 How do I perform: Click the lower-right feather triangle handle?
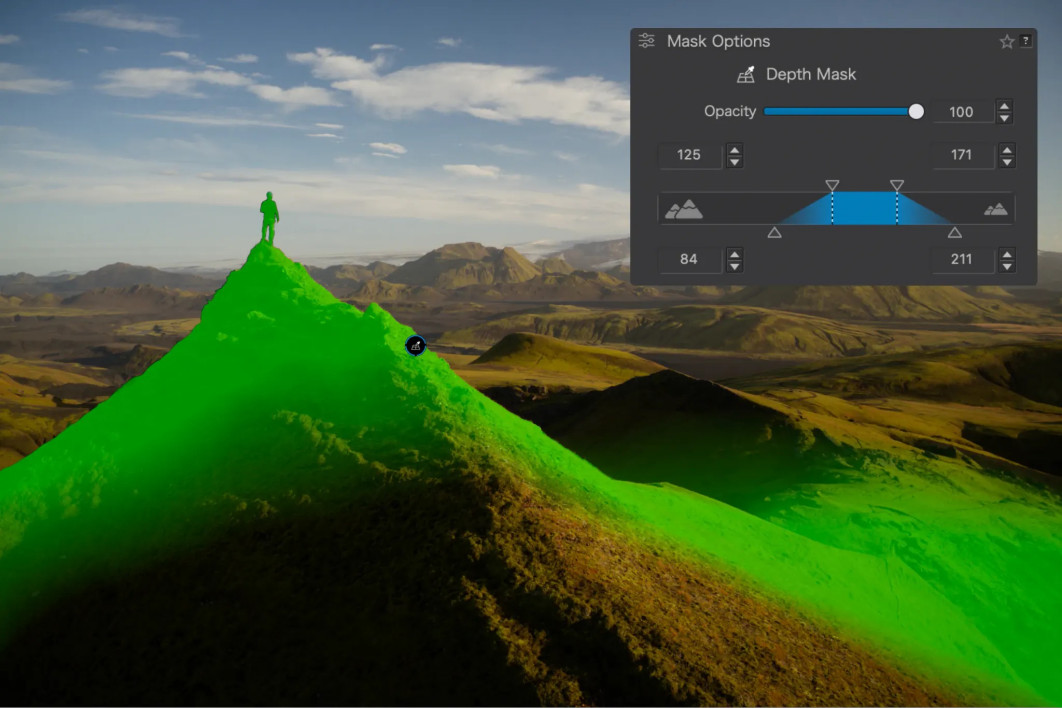coord(955,232)
